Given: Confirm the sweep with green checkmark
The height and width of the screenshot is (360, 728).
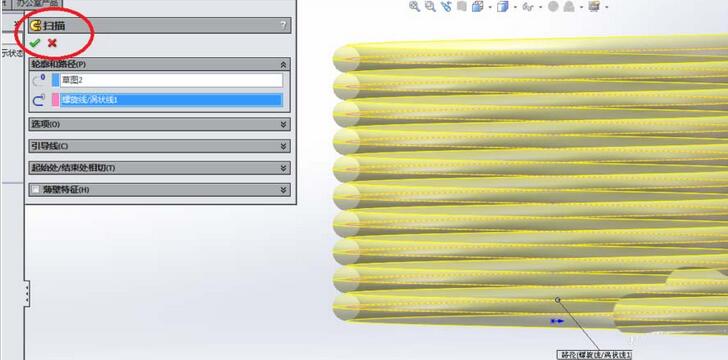Looking at the screenshot, I should tap(35, 43).
